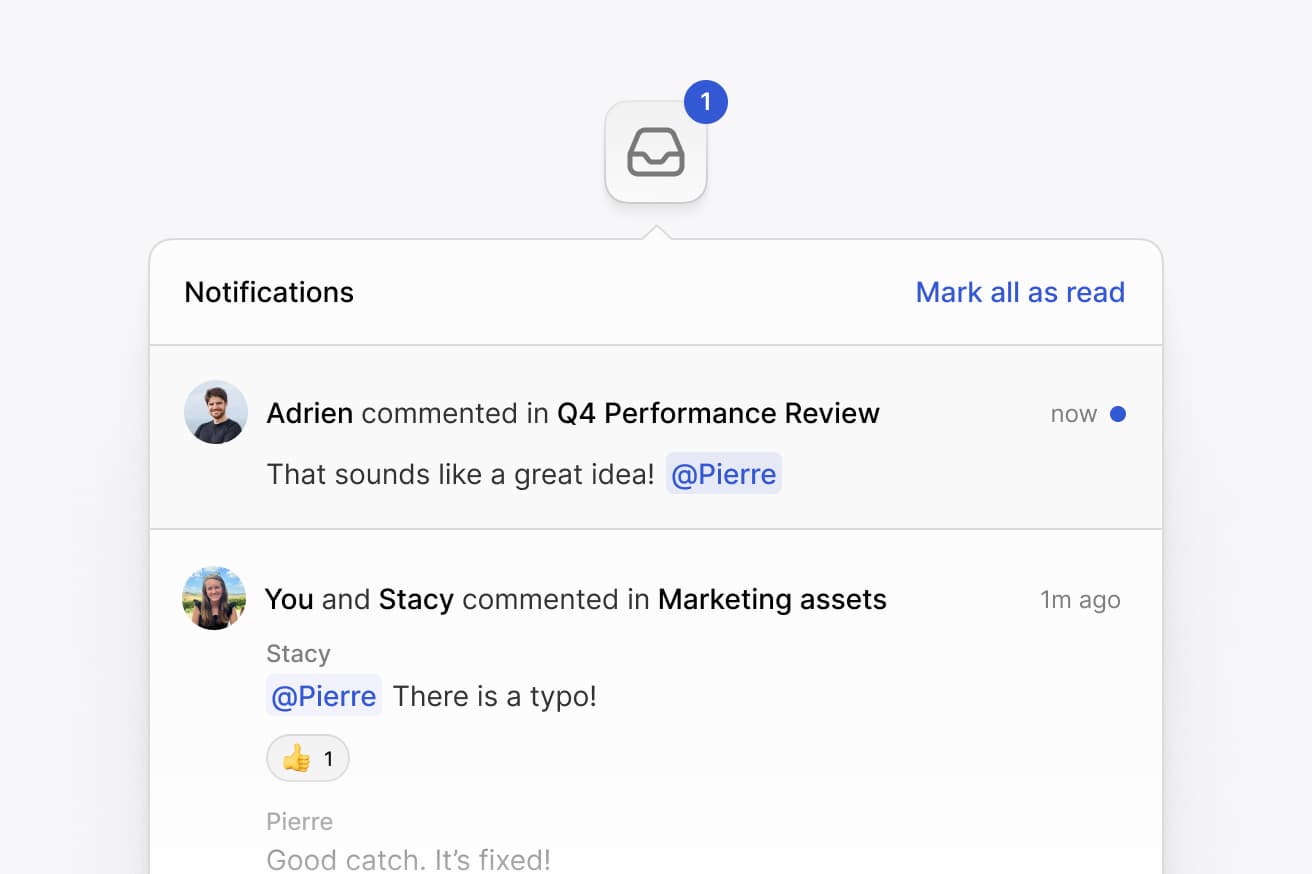Click Mark all as read
This screenshot has height=874, width=1312.
coord(1020,292)
